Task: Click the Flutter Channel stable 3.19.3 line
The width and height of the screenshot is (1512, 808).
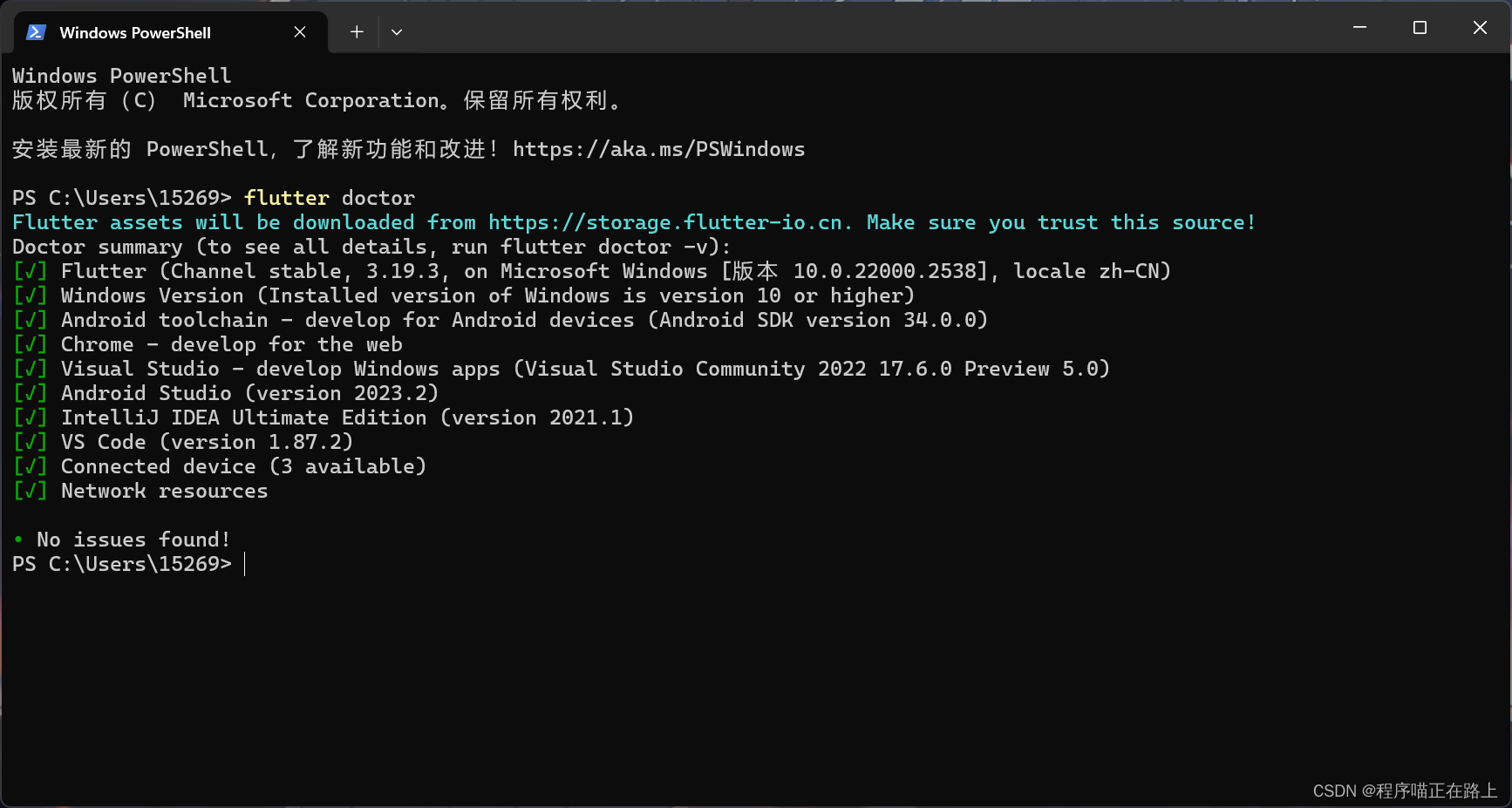Action: pyautogui.click(x=592, y=271)
